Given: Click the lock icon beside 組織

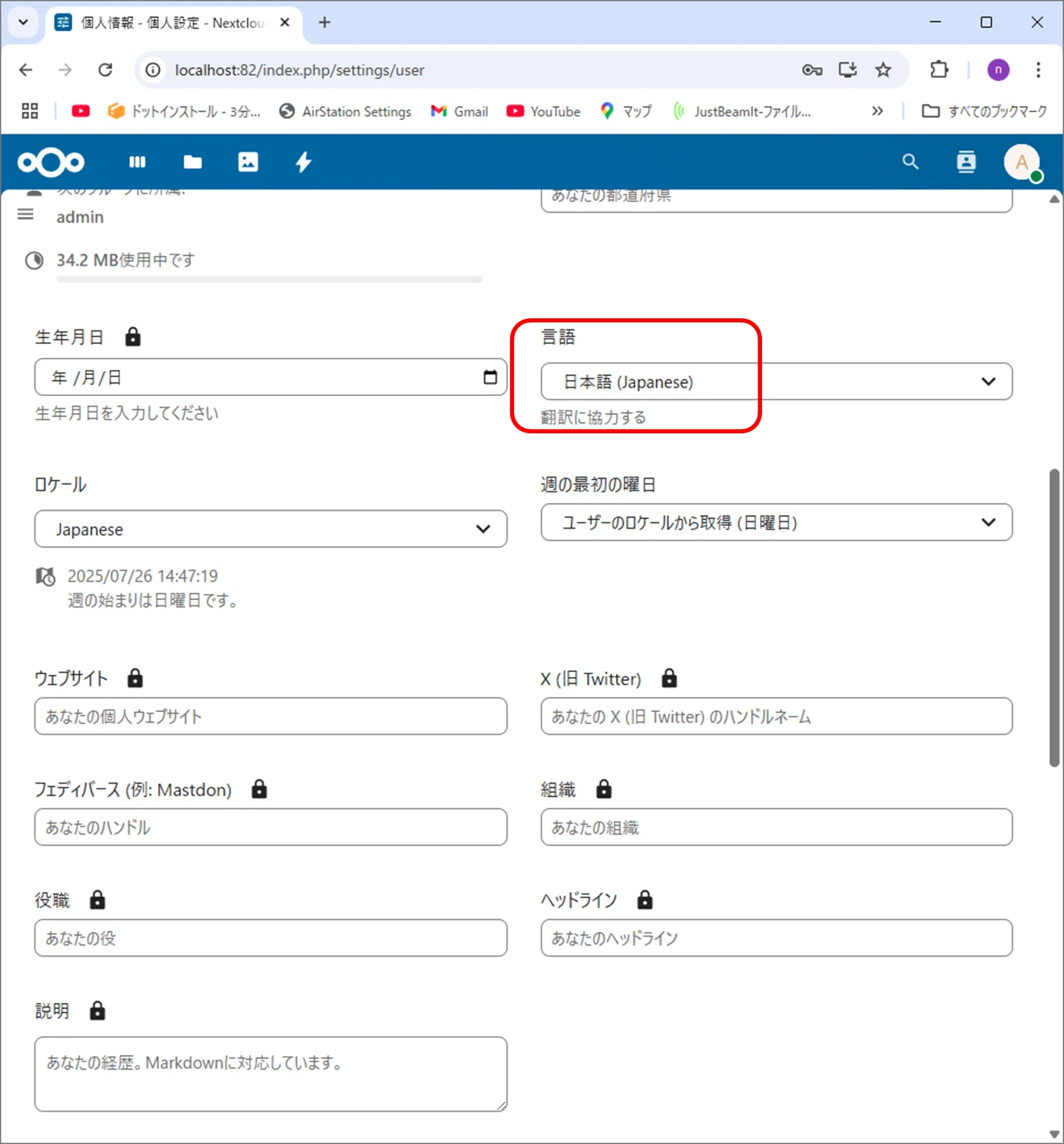Looking at the screenshot, I should [x=603, y=789].
